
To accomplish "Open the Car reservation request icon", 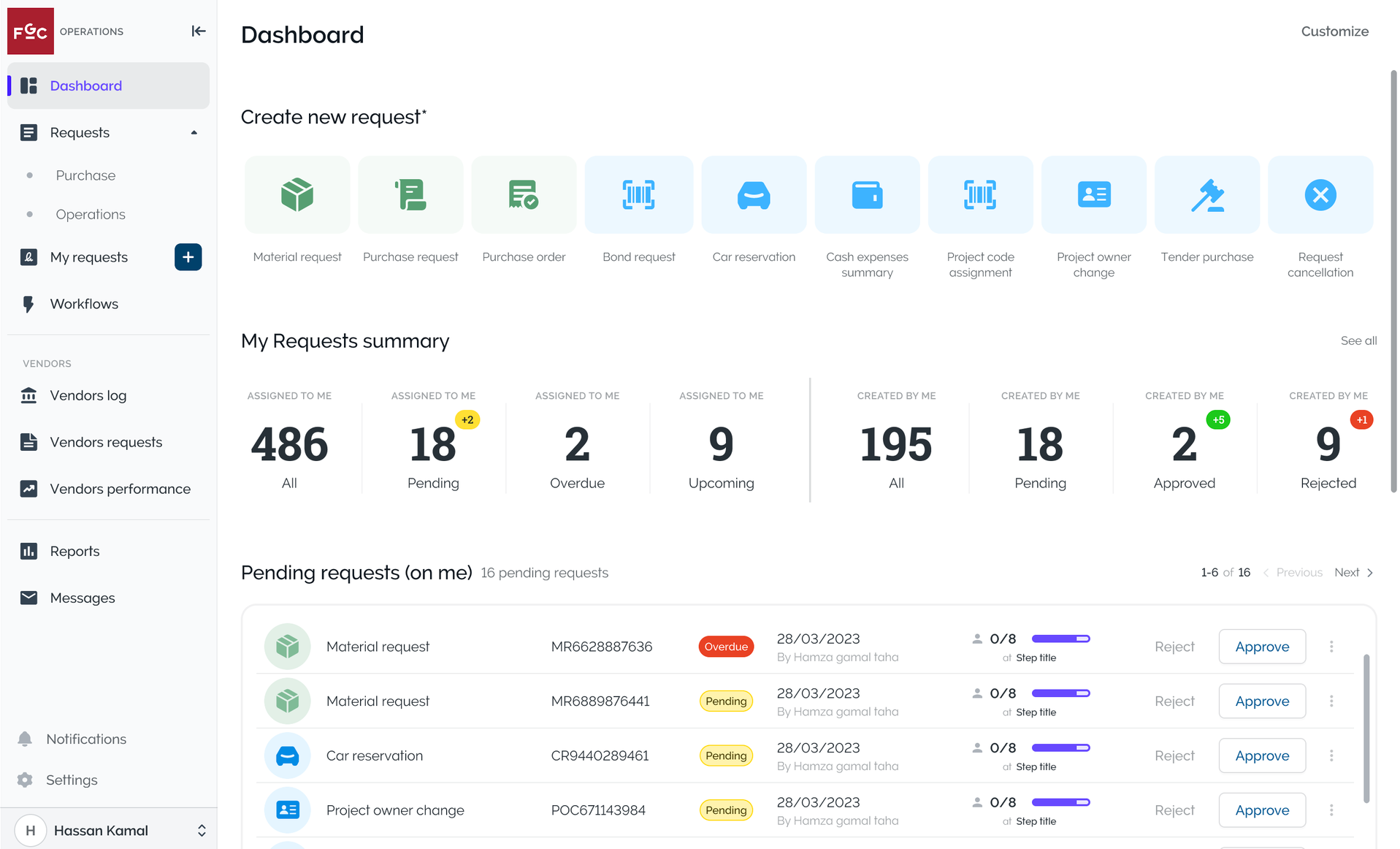I will [x=754, y=195].
